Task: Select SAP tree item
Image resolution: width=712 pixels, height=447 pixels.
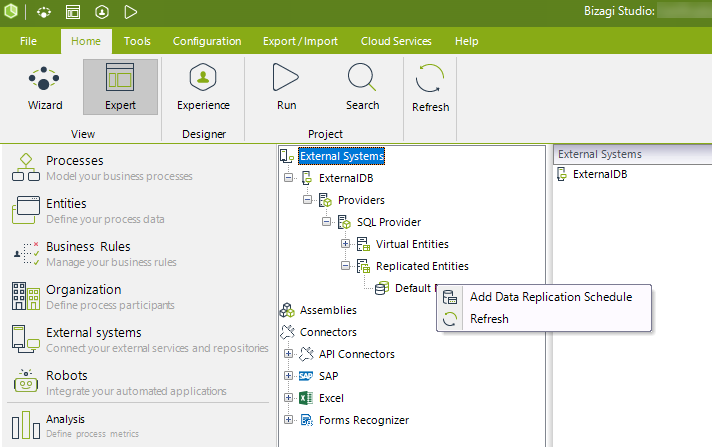Action: (x=328, y=376)
